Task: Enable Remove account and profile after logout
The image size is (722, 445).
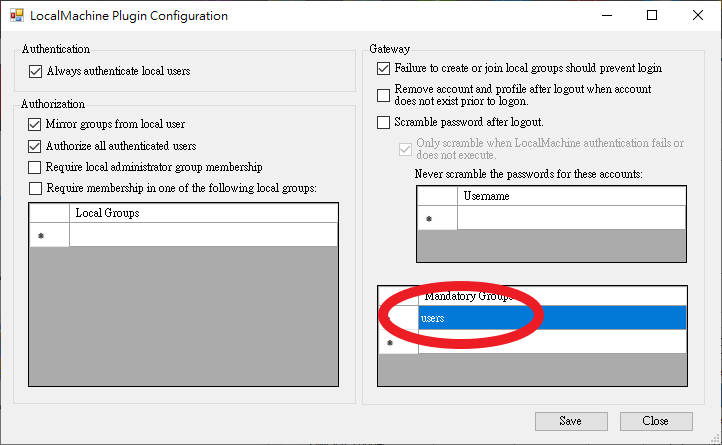Action: pos(383,95)
